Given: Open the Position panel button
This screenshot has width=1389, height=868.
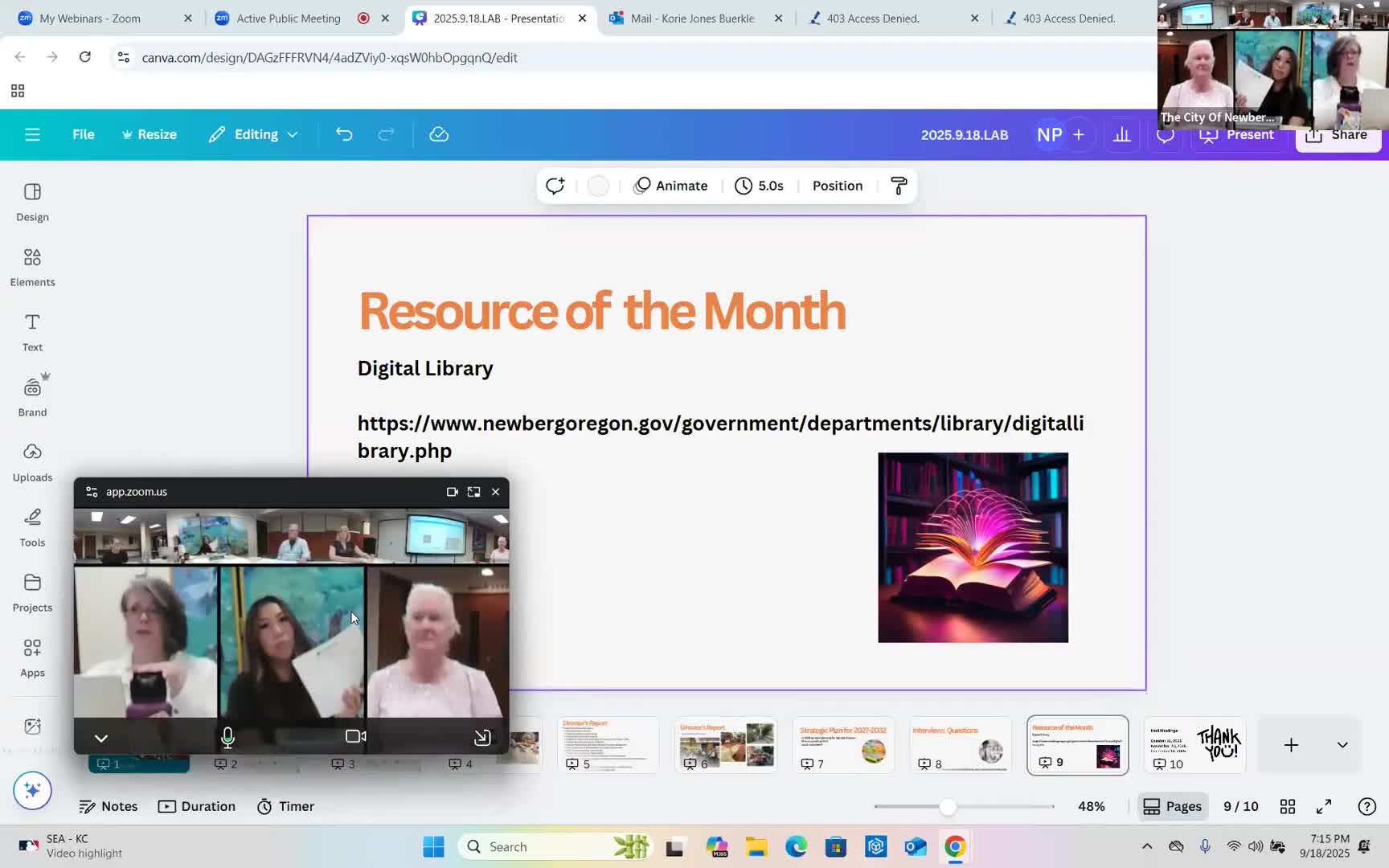Looking at the screenshot, I should (837, 186).
